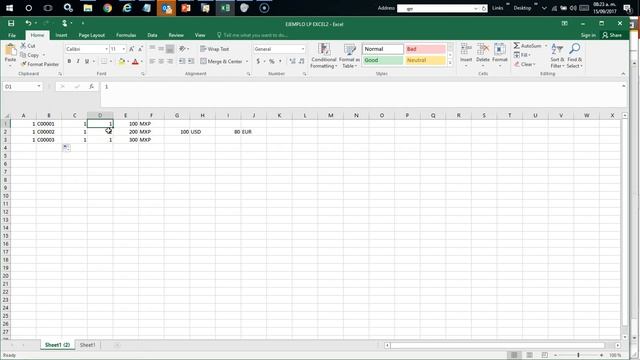The width and height of the screenshot is (640, 360).
Task: Click the Percent Style icon
Action: coord(272,61)
